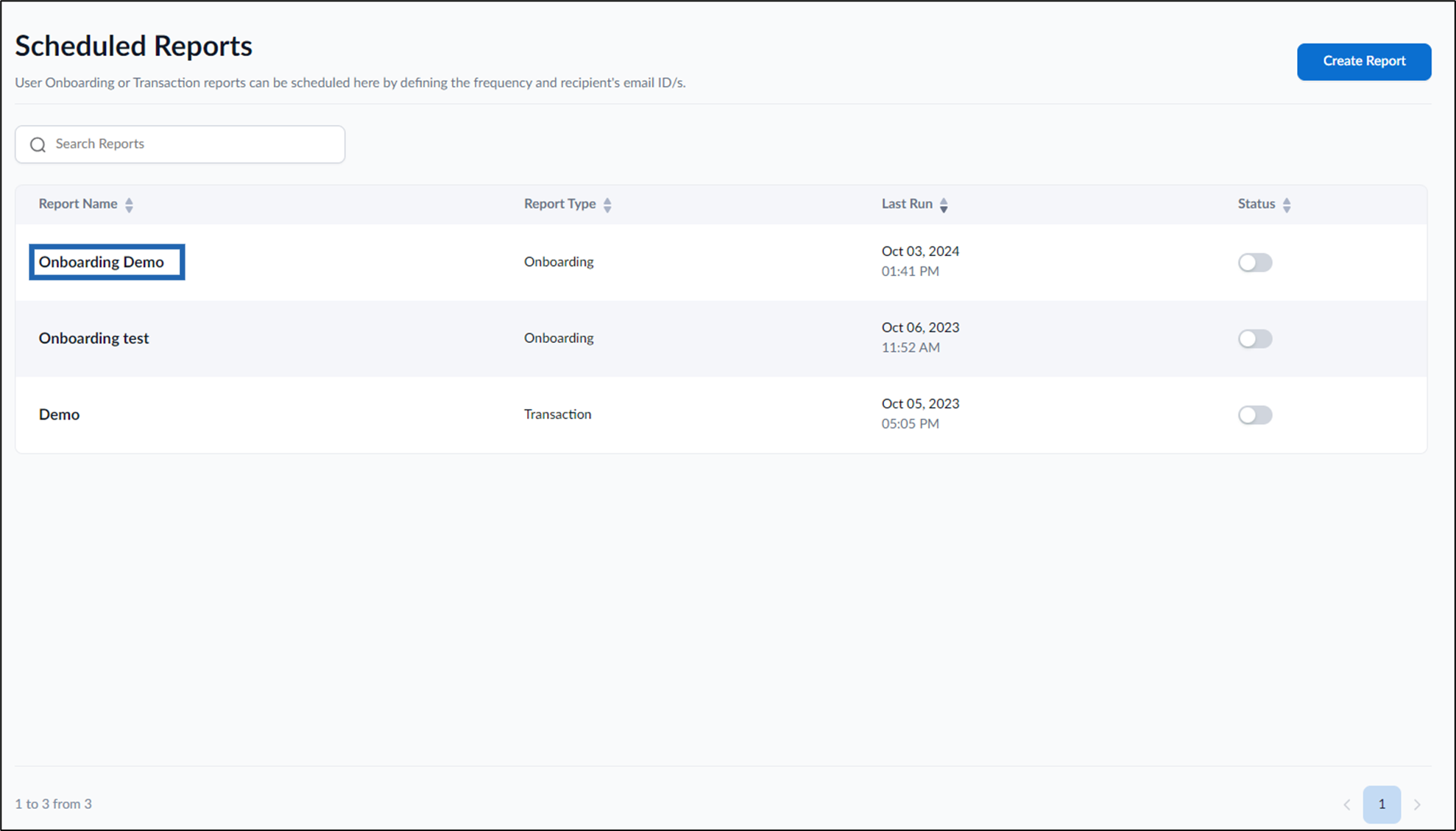This screenshot has width=1456, height=831.
Task: Click Oct 05, 2023 last run date
Action: (x=920, y=403)
